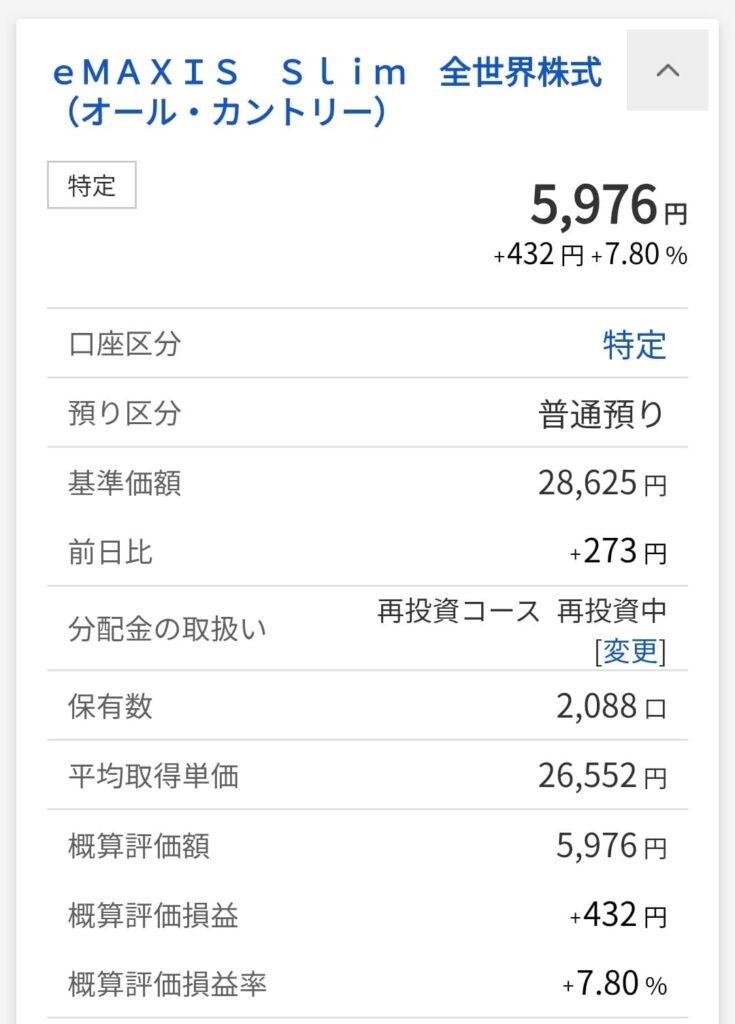Select the 平均取得単価 row label
Image resolution: width=735 pixels, height=1024 pixels.
pyautogui.click(x=154, y=775)
